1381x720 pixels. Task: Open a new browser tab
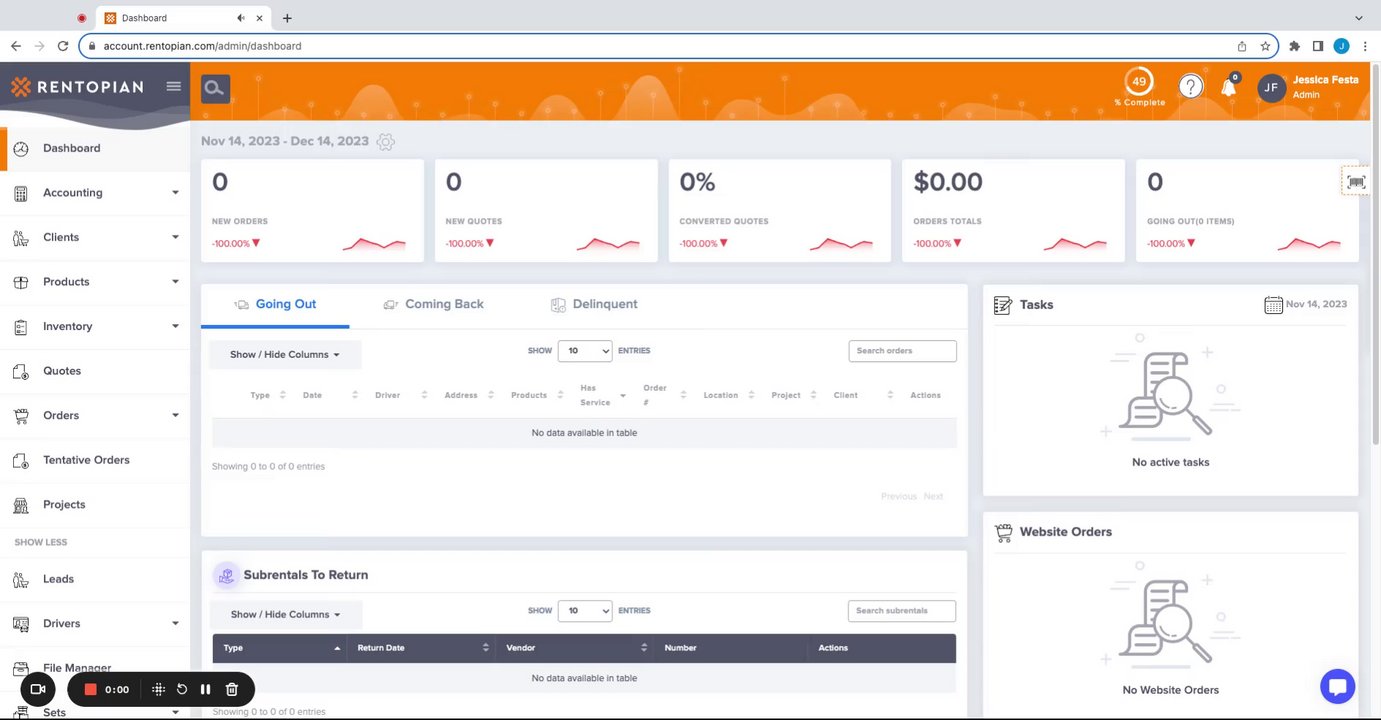[x=288, y=18]
